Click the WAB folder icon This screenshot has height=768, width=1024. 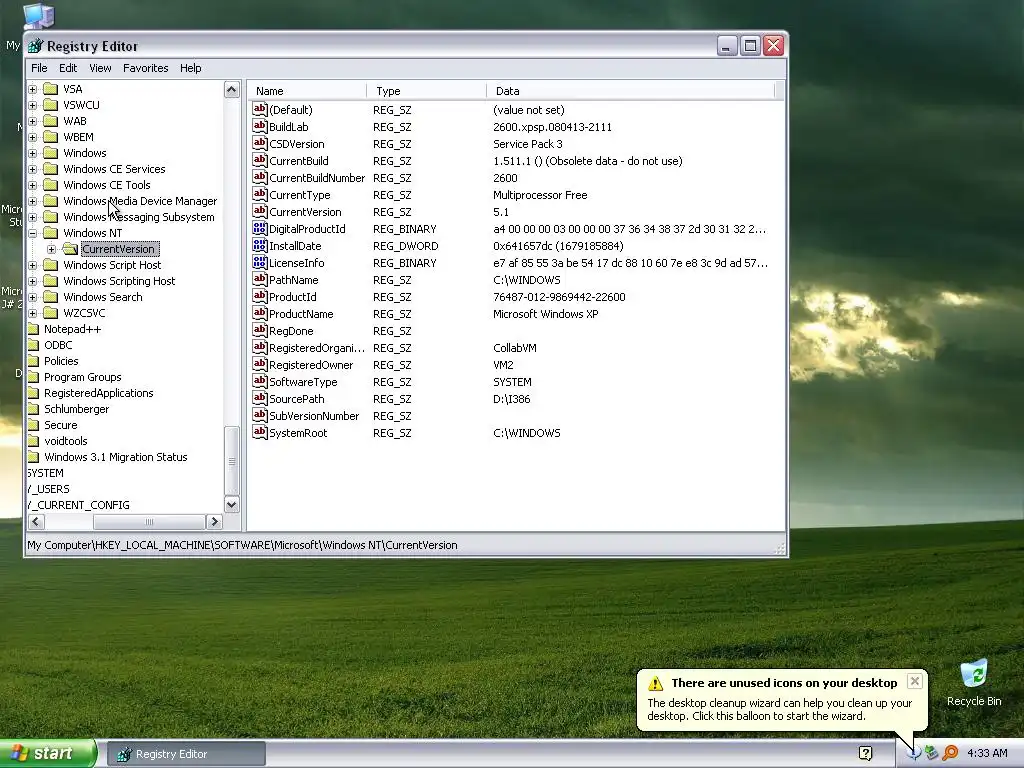pos(51,121)
